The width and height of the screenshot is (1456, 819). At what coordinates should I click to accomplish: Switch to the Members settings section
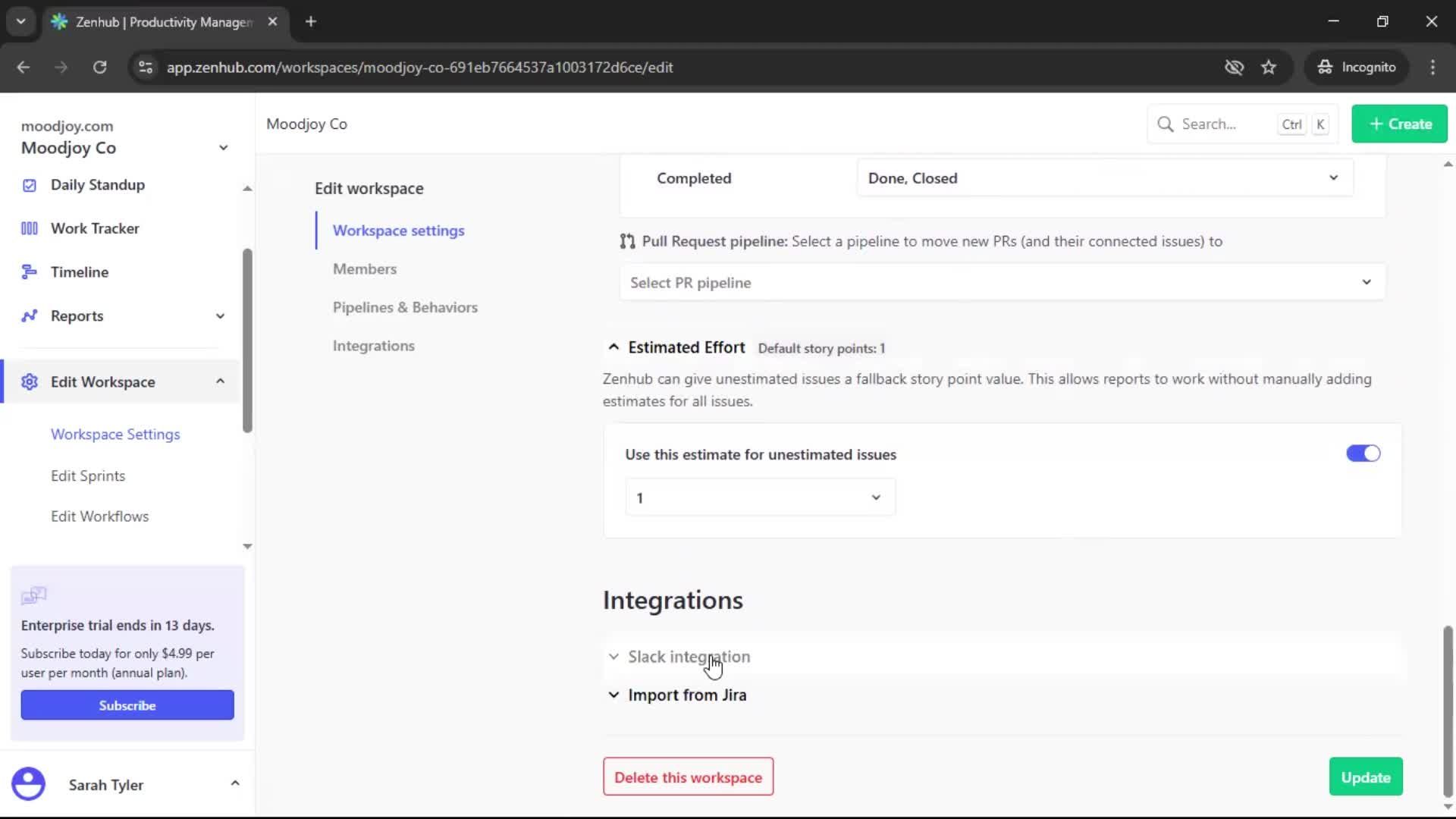(x=365, y=268)
